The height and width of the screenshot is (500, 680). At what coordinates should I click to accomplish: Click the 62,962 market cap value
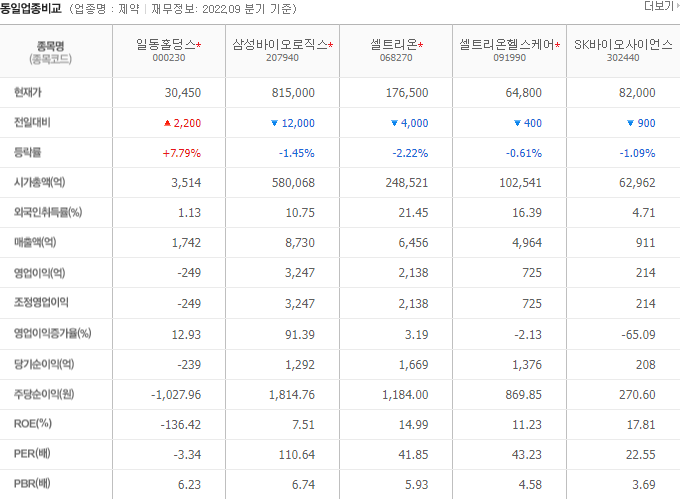click(x=637, y=183)
